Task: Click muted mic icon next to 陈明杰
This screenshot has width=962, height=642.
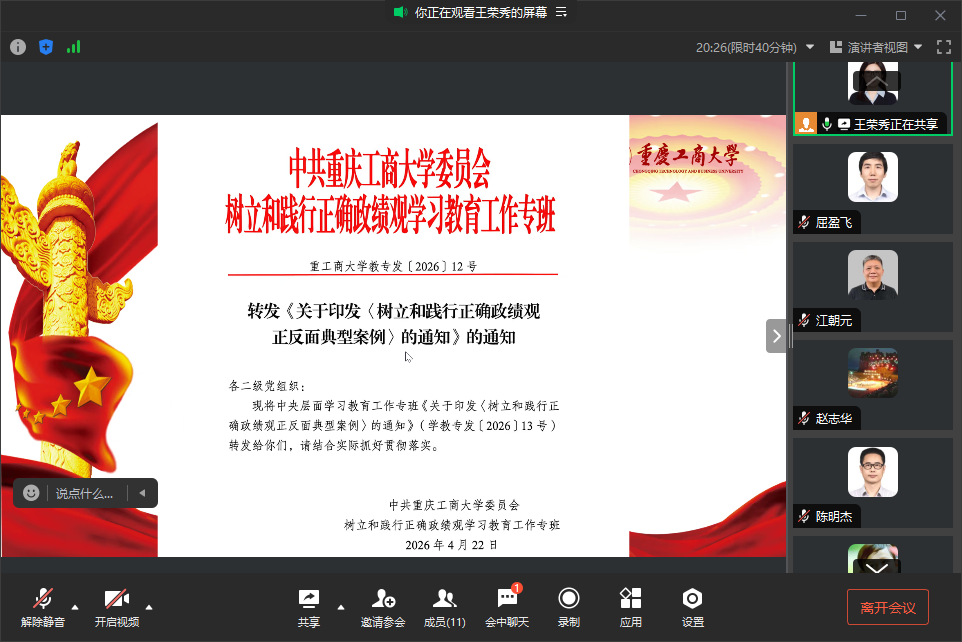Action: click(804, 517)
